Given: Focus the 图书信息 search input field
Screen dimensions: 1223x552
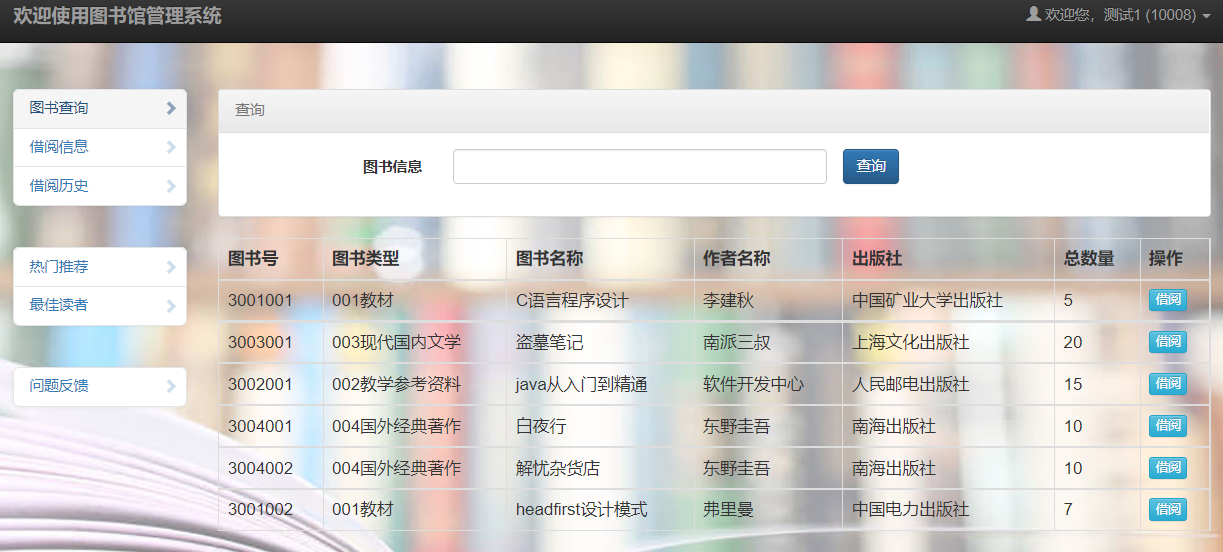Looking at the screenshot, I should [640, 167].
